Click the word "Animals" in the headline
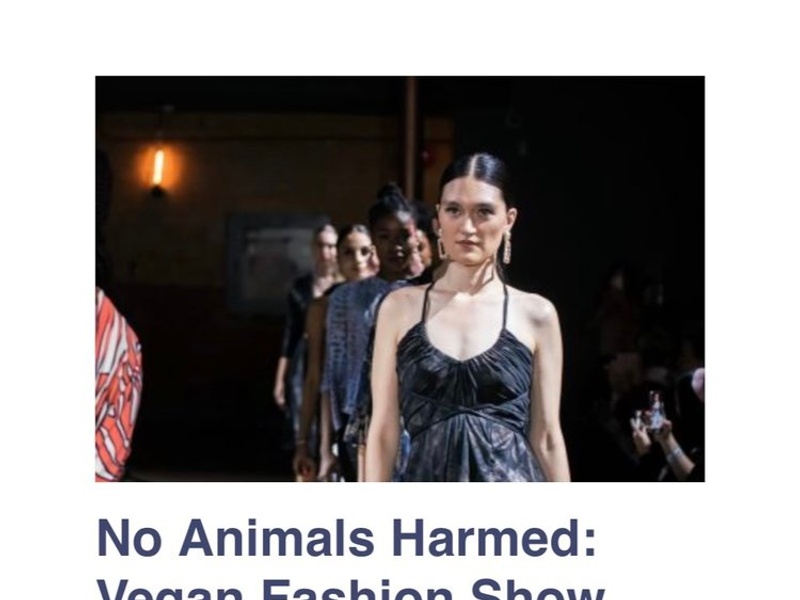This screenshot has height=600, width=800. [x=277, y=538]
